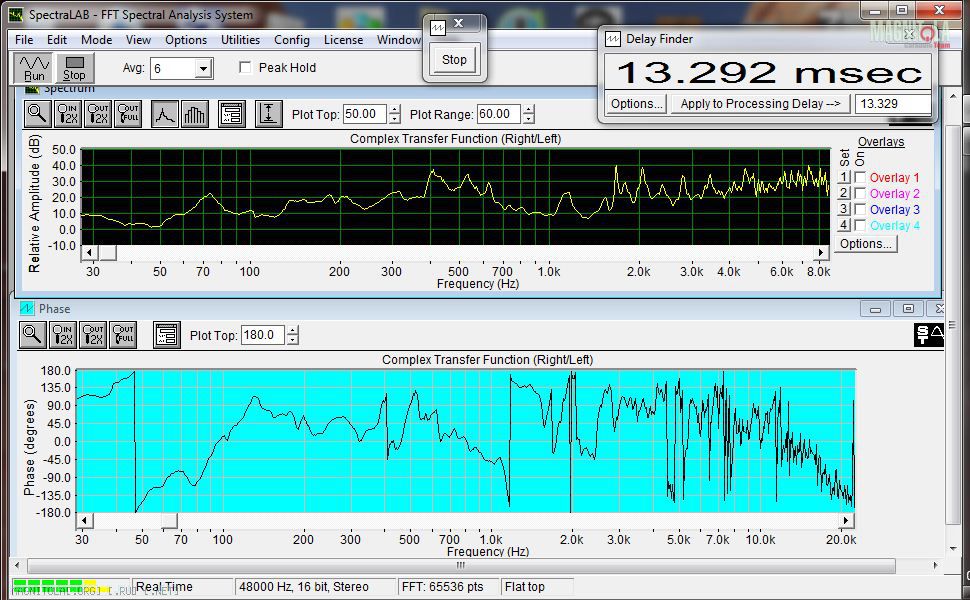Viewport: 970px width, 600px height.
Task: Click Apply to Processing Delay button
Action: pyautogui.click(x=760, y=104)
